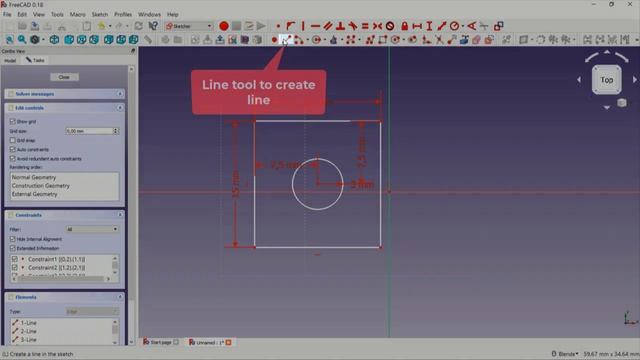
Task: Apply the Point on object constraint
Action: point(290,26)
